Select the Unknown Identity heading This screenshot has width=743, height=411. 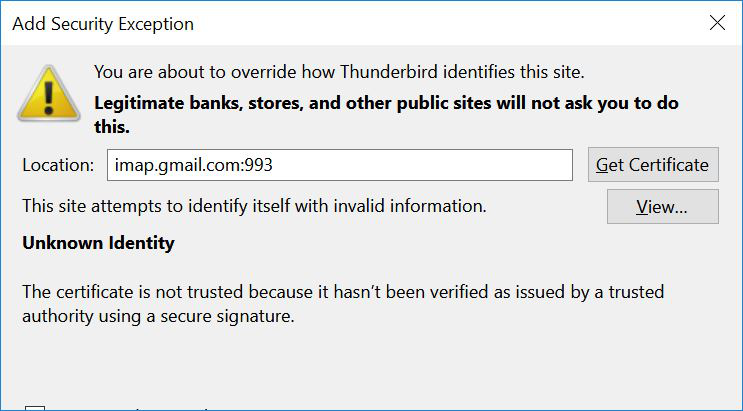click(x=98, y=243)
